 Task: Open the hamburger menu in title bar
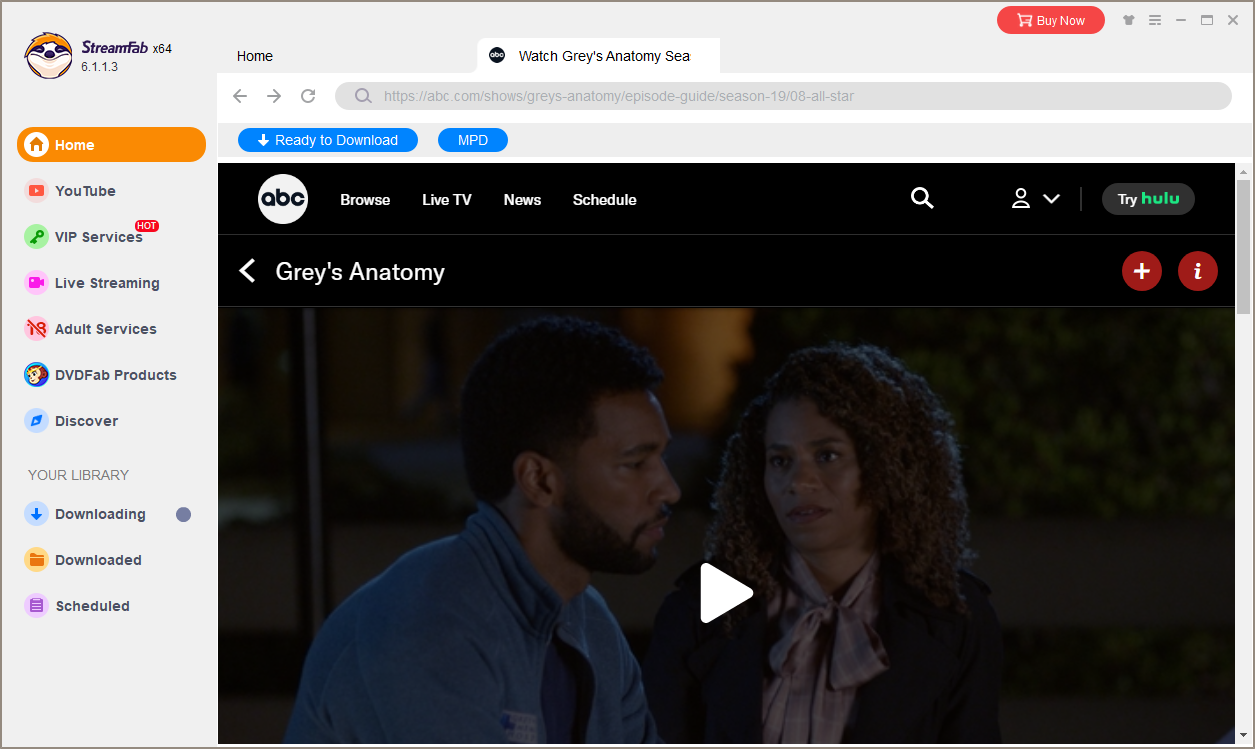[1155, 20]
